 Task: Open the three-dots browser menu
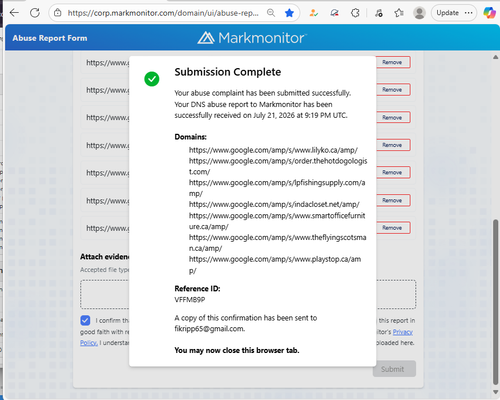tap(469, 13)
